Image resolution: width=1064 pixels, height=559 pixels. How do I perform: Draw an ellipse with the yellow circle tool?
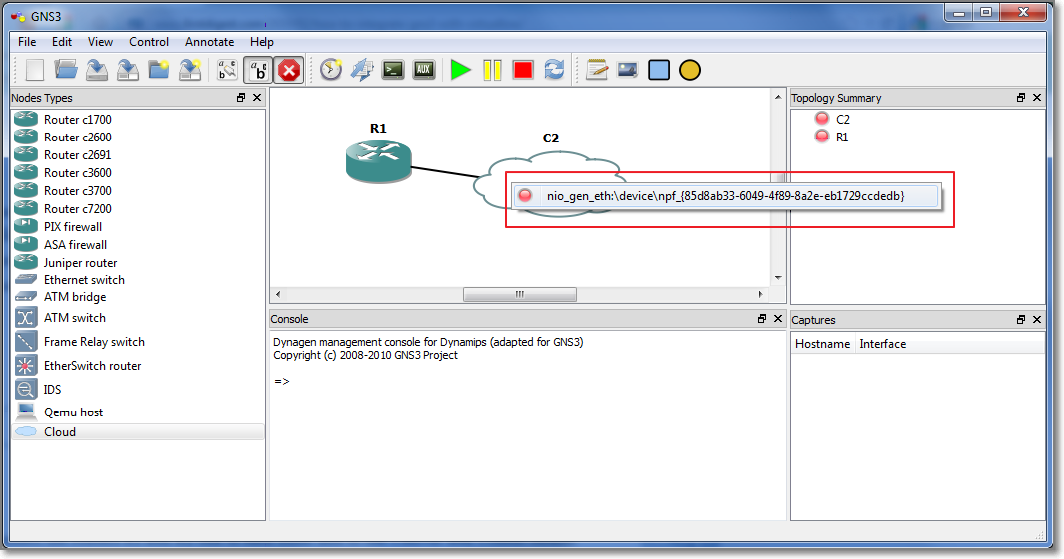click(690, 70)
